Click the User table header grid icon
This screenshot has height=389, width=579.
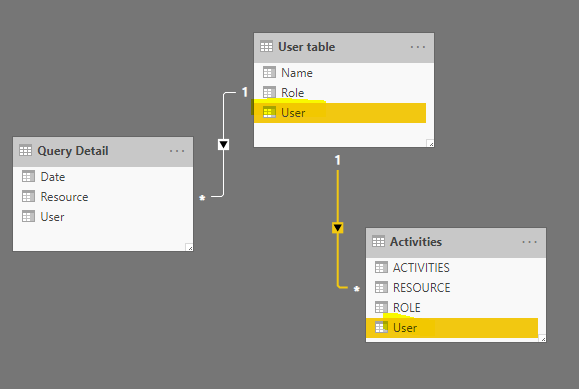coord(266,47)
